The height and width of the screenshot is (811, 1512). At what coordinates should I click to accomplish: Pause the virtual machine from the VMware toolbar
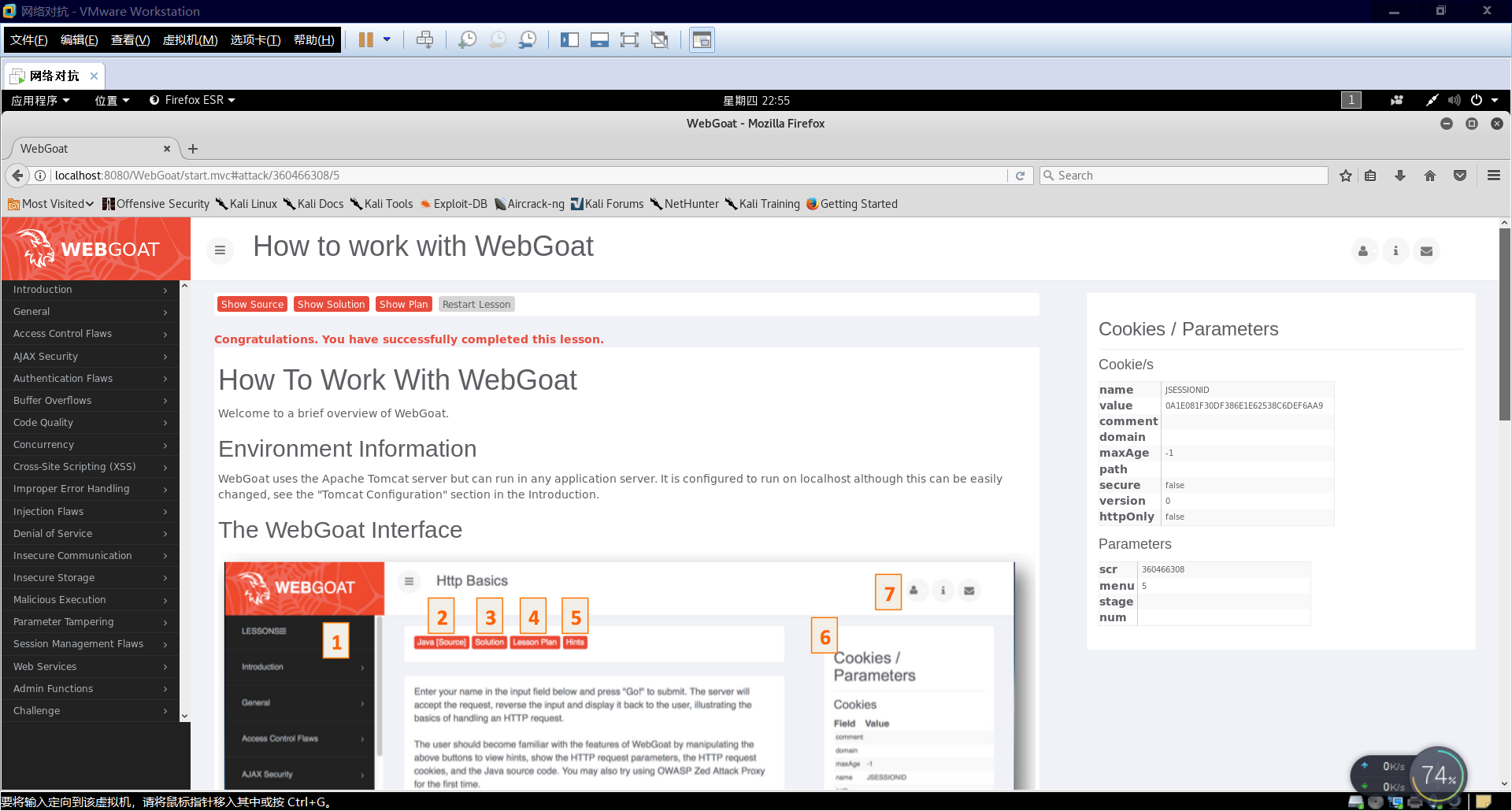click(x=365, y=39)
